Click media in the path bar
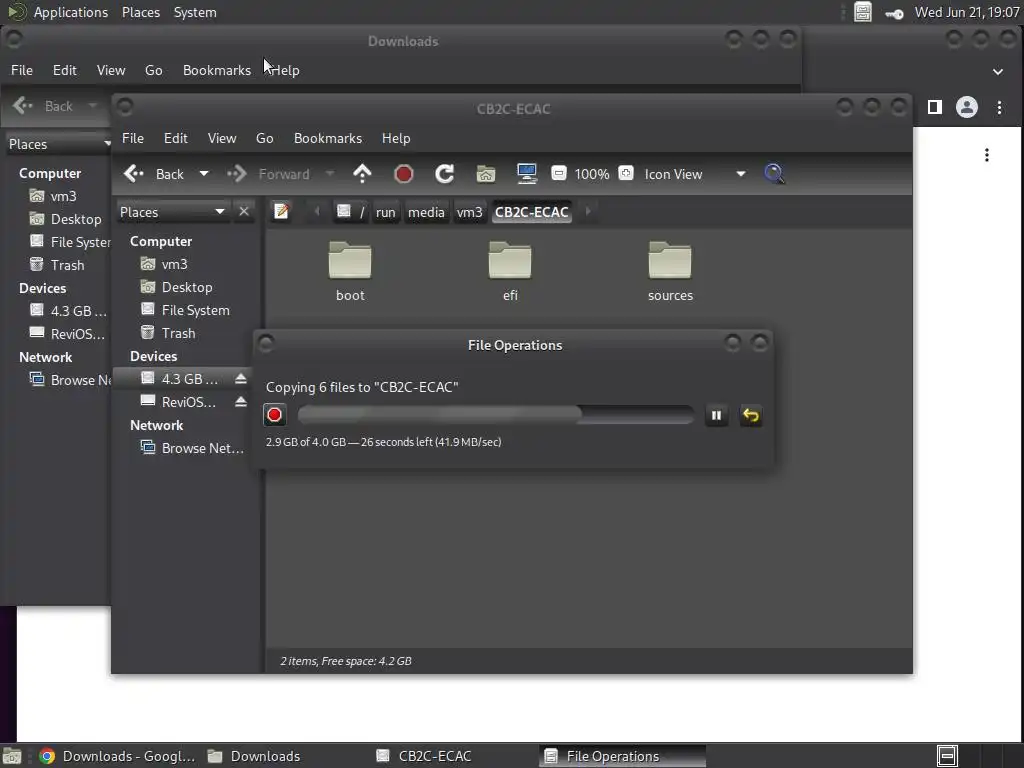This screenshot has width=1024, height=768. coord(426,212)
